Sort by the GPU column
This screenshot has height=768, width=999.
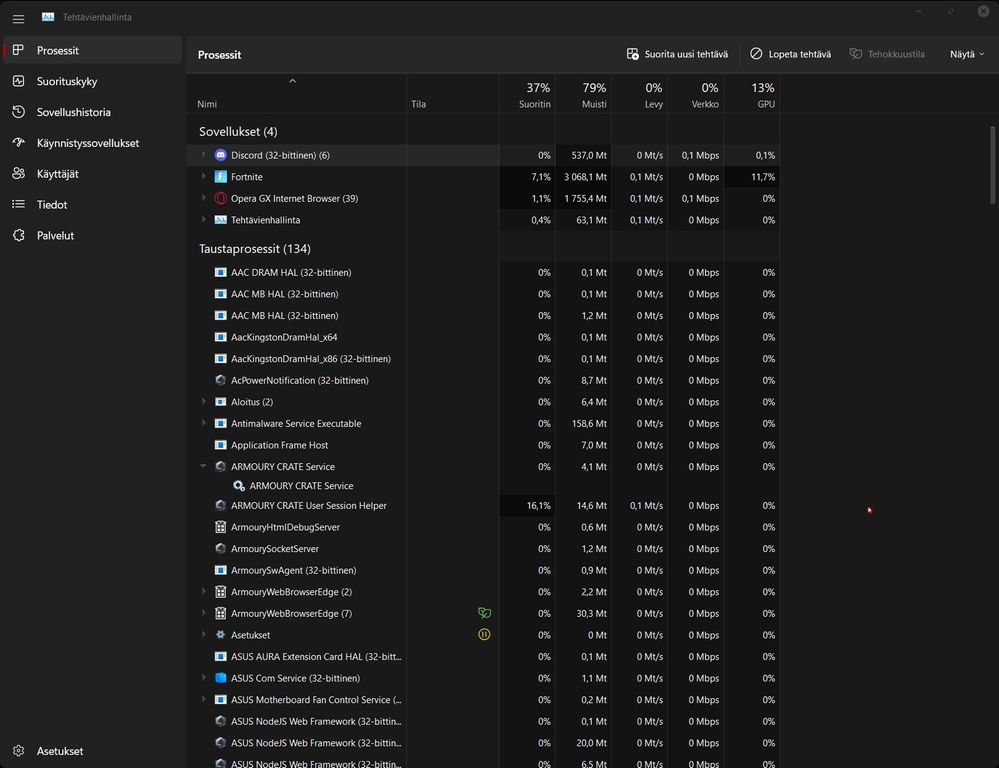click(x=751, y=94)
